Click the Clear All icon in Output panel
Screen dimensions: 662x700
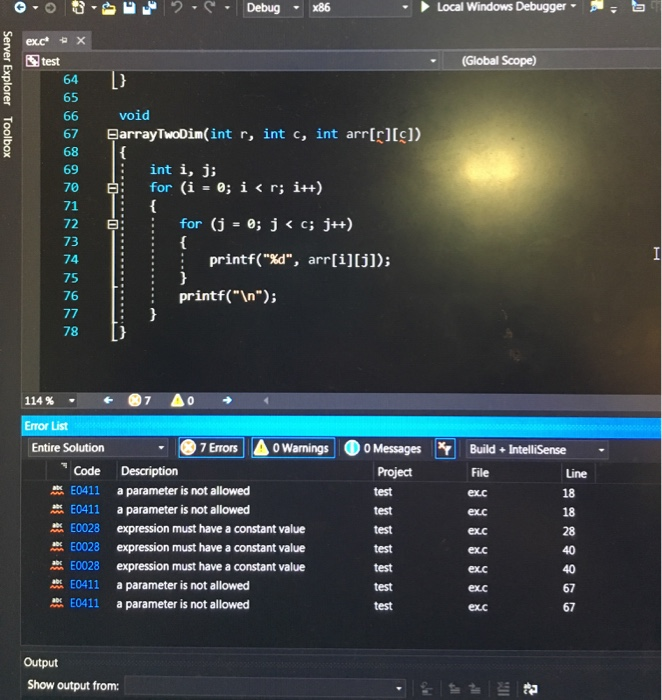[503, 688]
